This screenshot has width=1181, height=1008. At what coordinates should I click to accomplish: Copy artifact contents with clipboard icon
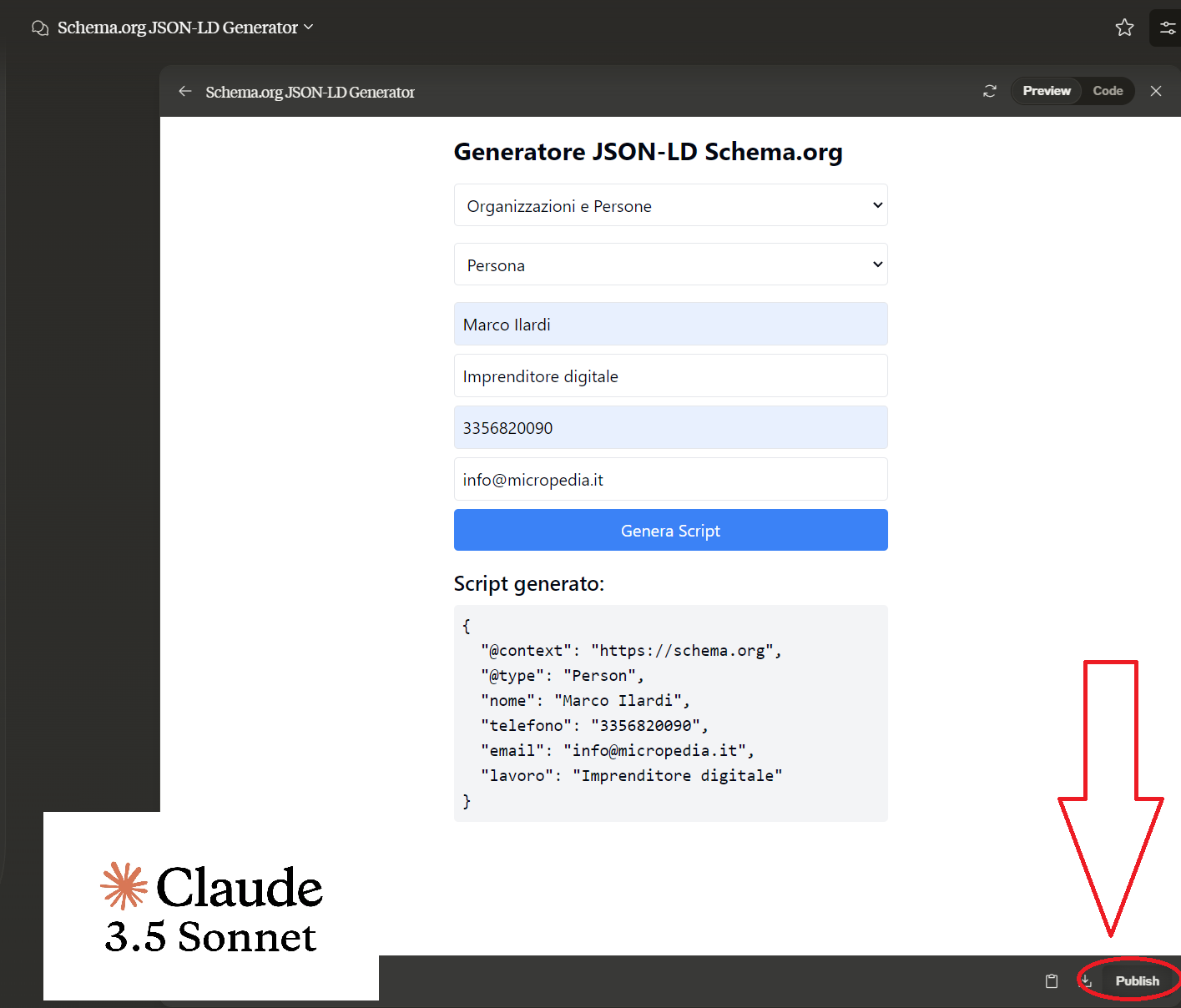tap(1052, 980)
